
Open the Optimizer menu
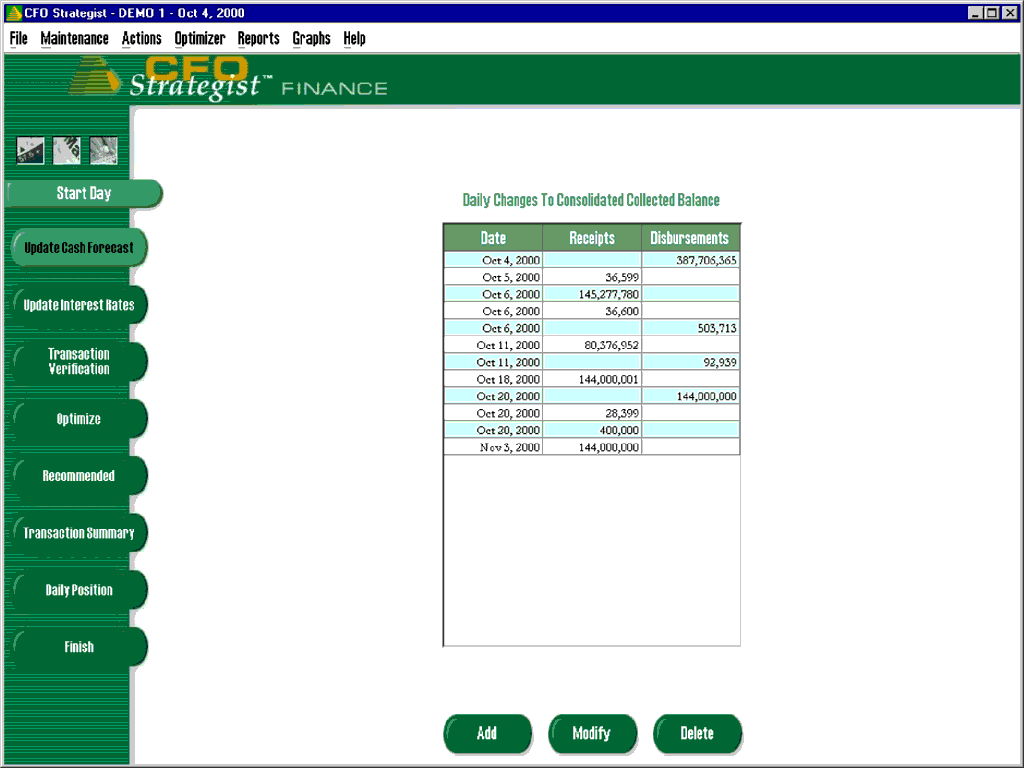pyautogui.click(x=199, y=38)
